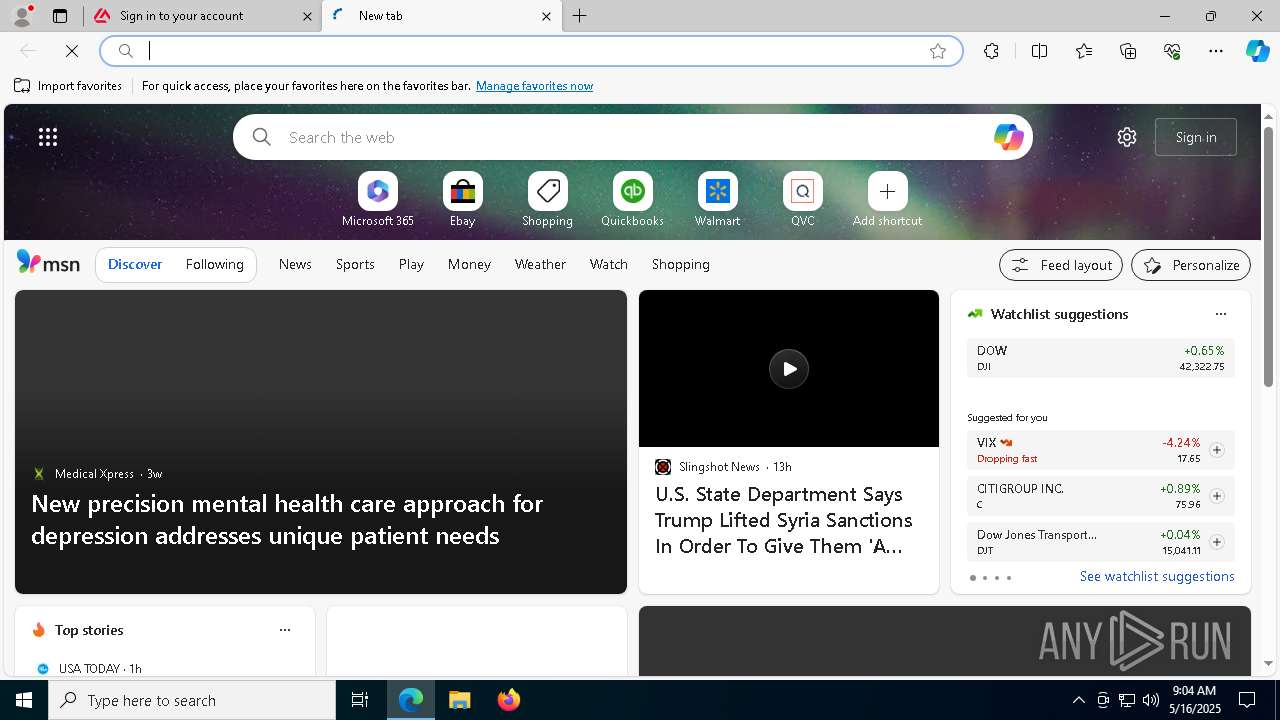Open Shopping in the msn navigation
Viewport: 1280px width, 720px height.
pos(681,264)
